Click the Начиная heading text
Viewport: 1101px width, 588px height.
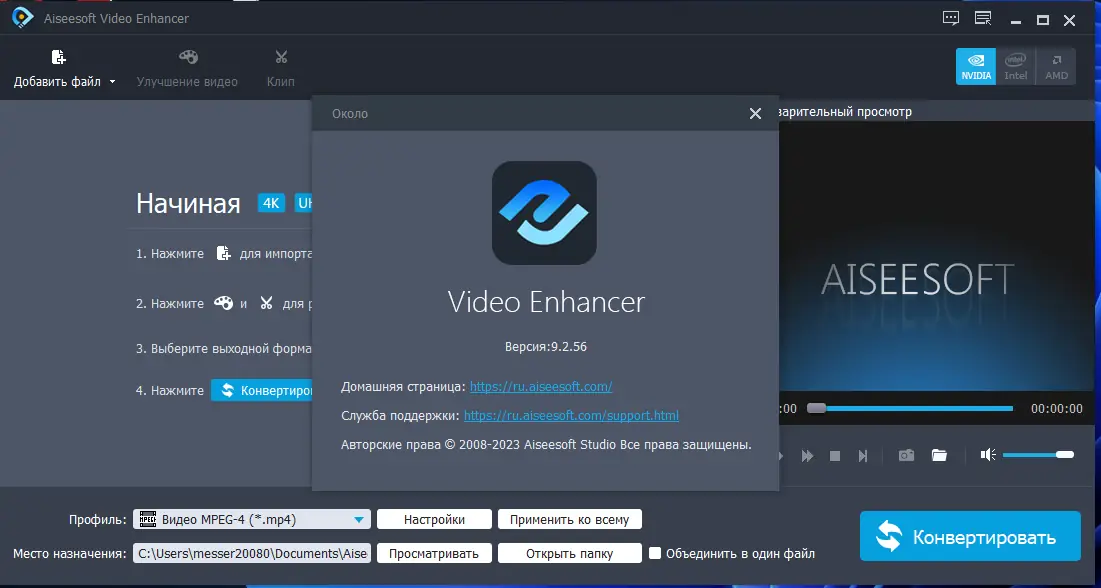point(188,204)
